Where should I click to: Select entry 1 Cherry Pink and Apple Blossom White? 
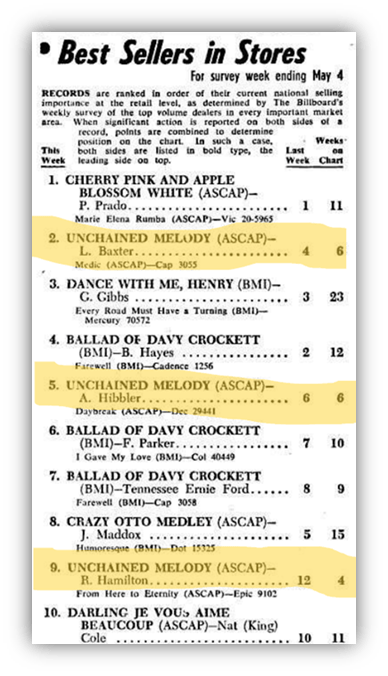click(x=196, y=199)
